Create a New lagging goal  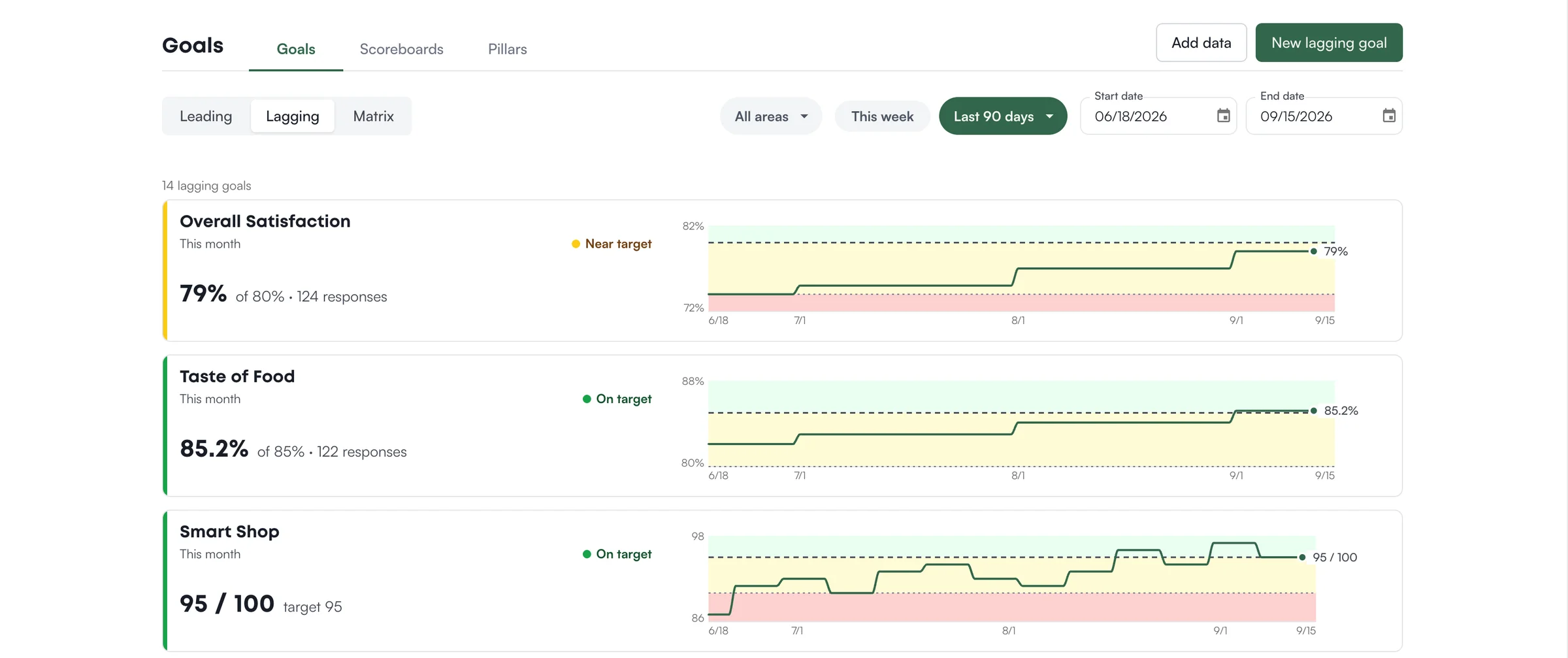pyautogui.click(x=1329, y=42)
